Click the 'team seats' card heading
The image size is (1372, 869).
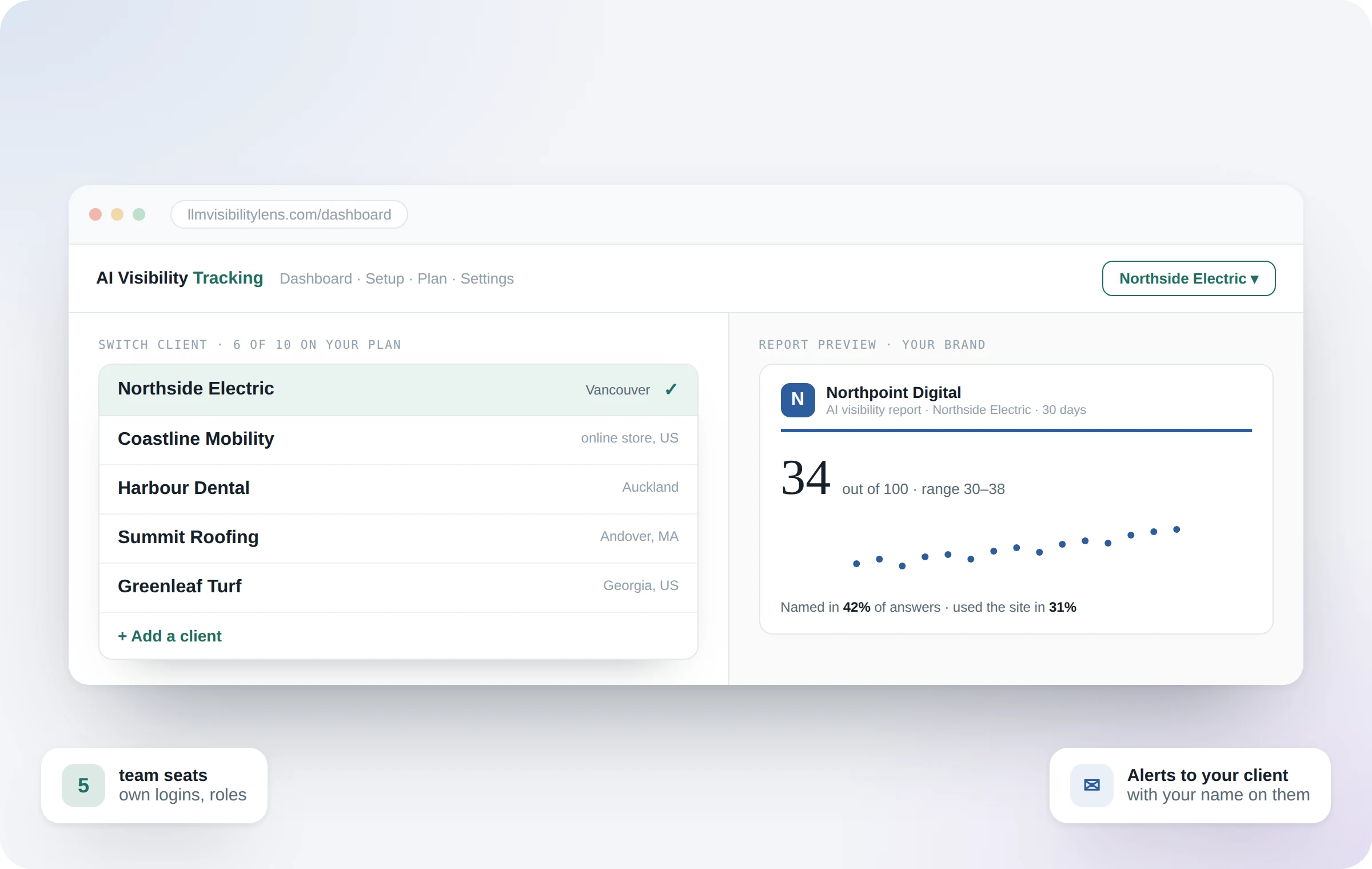pos(163,775)
